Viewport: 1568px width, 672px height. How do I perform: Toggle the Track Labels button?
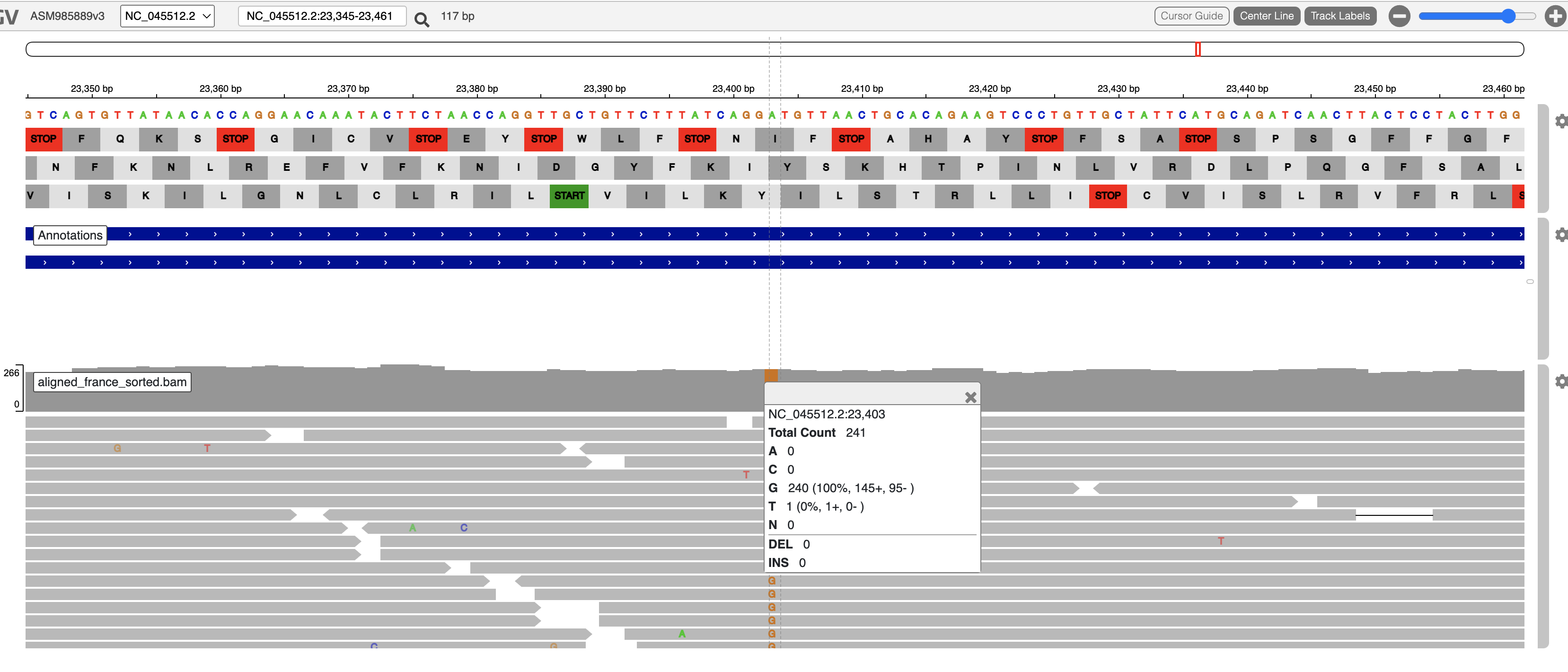tap(1340, 16)
